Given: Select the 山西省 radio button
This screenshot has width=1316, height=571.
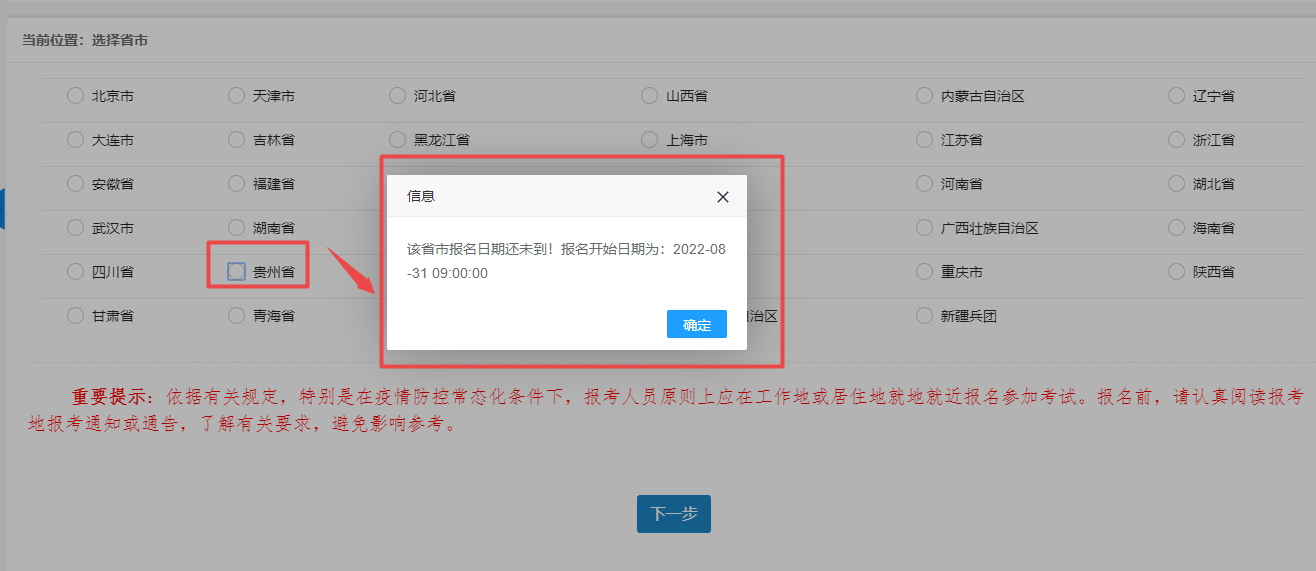Looking at the screenshot, I should [x=649, y=96].
